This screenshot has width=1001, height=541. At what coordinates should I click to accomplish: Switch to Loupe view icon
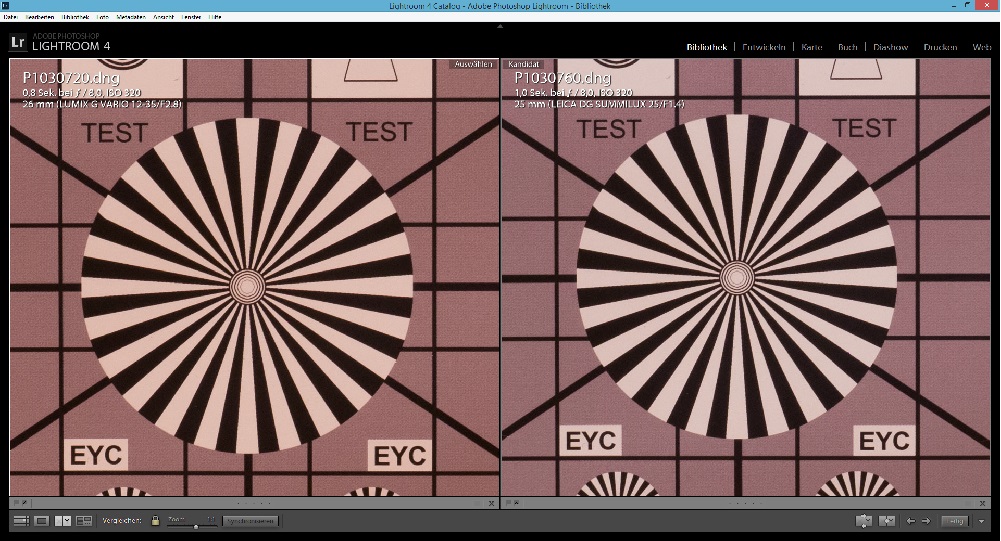click(x=42, y=521)
